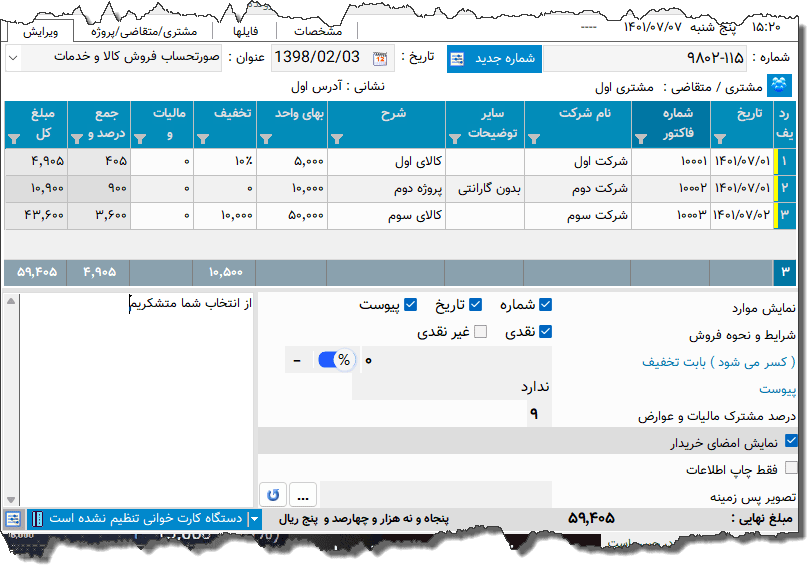The height and width of the screenshot is (565, 807).
Task: Filter the بهای واحد column
Action: [266, 139]
